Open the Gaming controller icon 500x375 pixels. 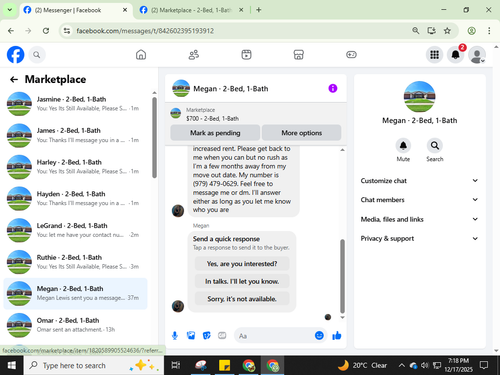click(x=351, y=55)
